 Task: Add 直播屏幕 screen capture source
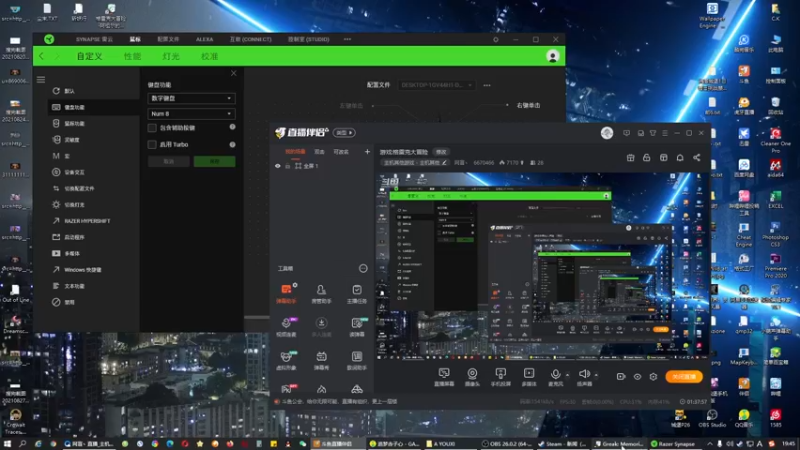point(444,377)
